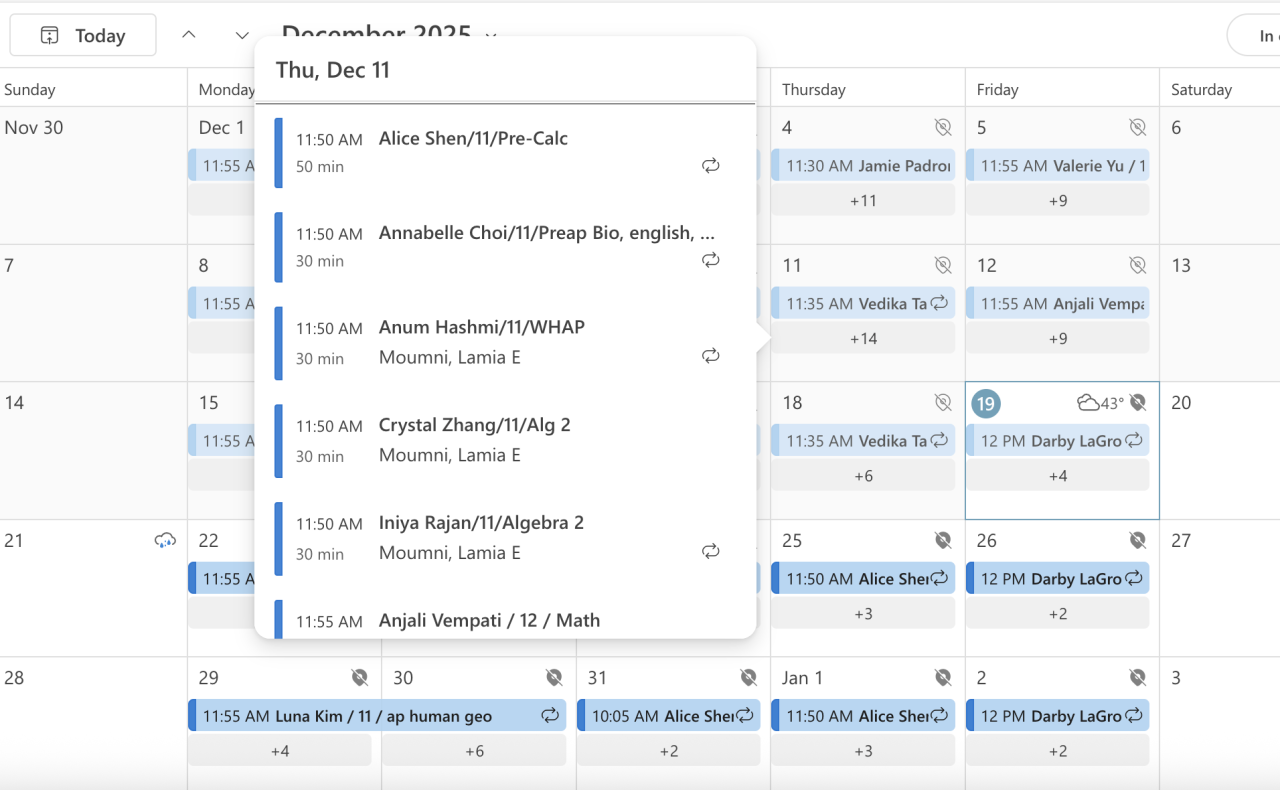Go to previous month with up chevron

(189, 35)
